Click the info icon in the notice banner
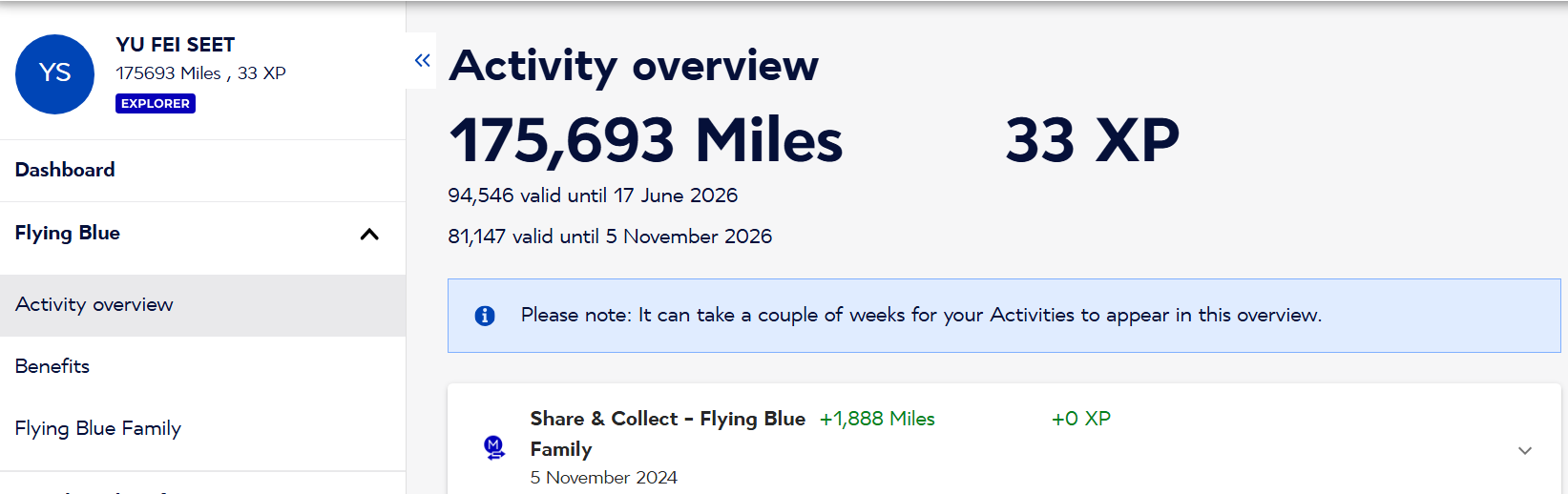 tap(485, 316)
